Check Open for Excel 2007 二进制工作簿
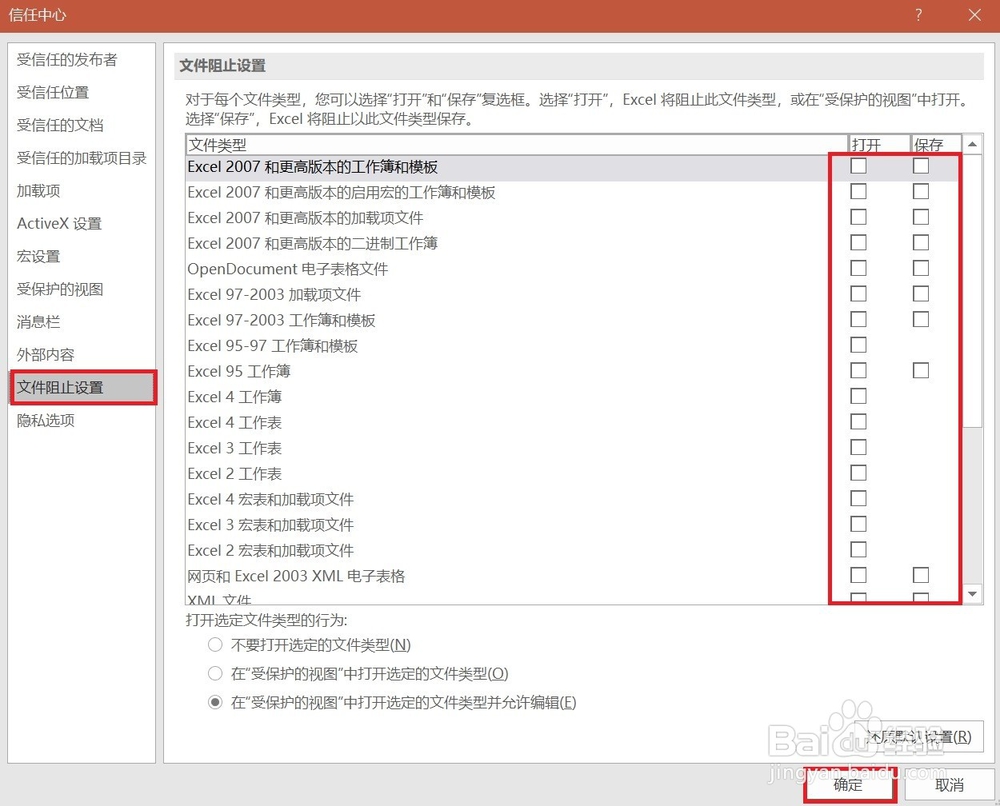Viewport: 1000px width, 806px height. coord(858,242)
